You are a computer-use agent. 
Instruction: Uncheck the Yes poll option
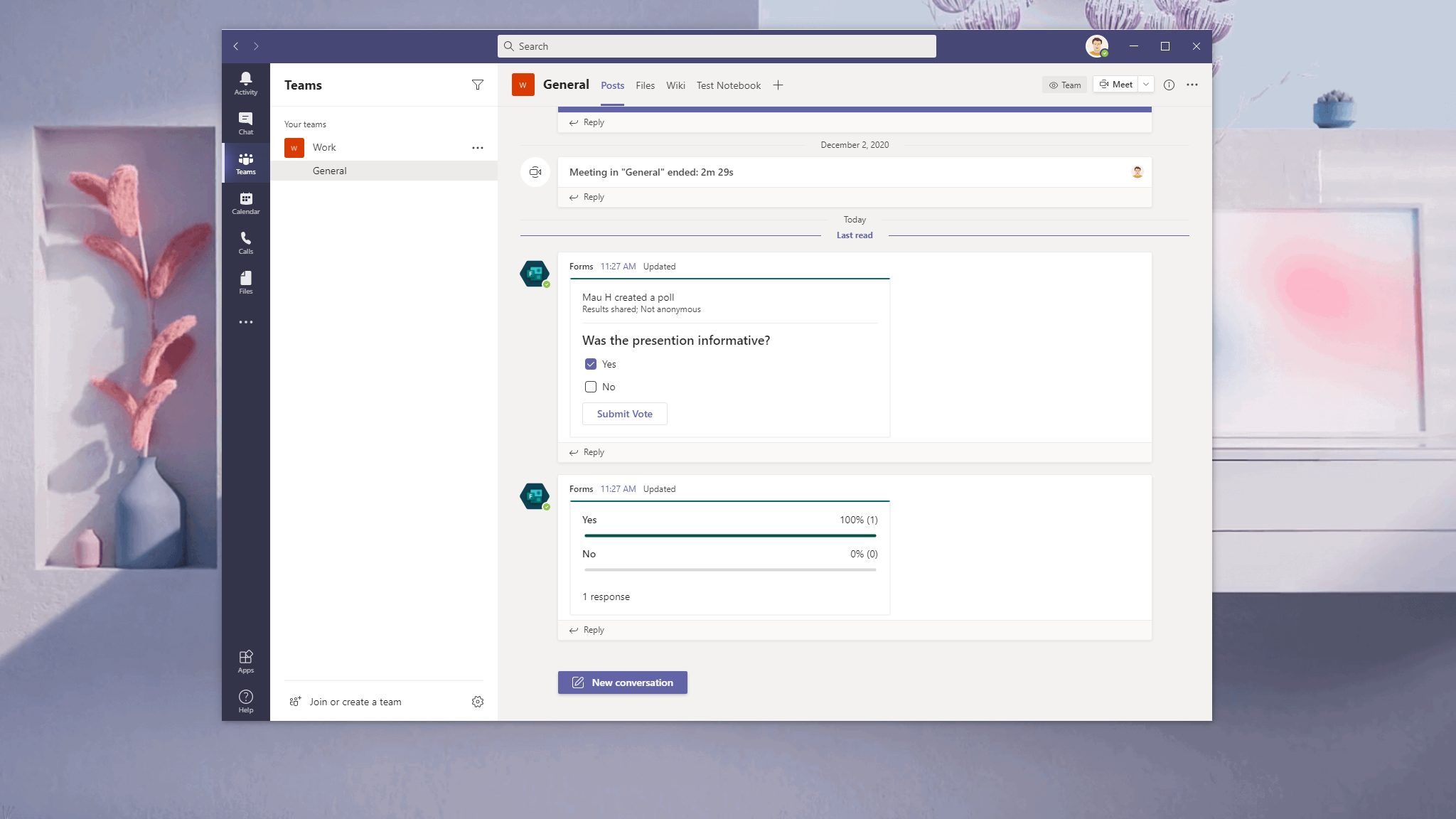[591, 364]
